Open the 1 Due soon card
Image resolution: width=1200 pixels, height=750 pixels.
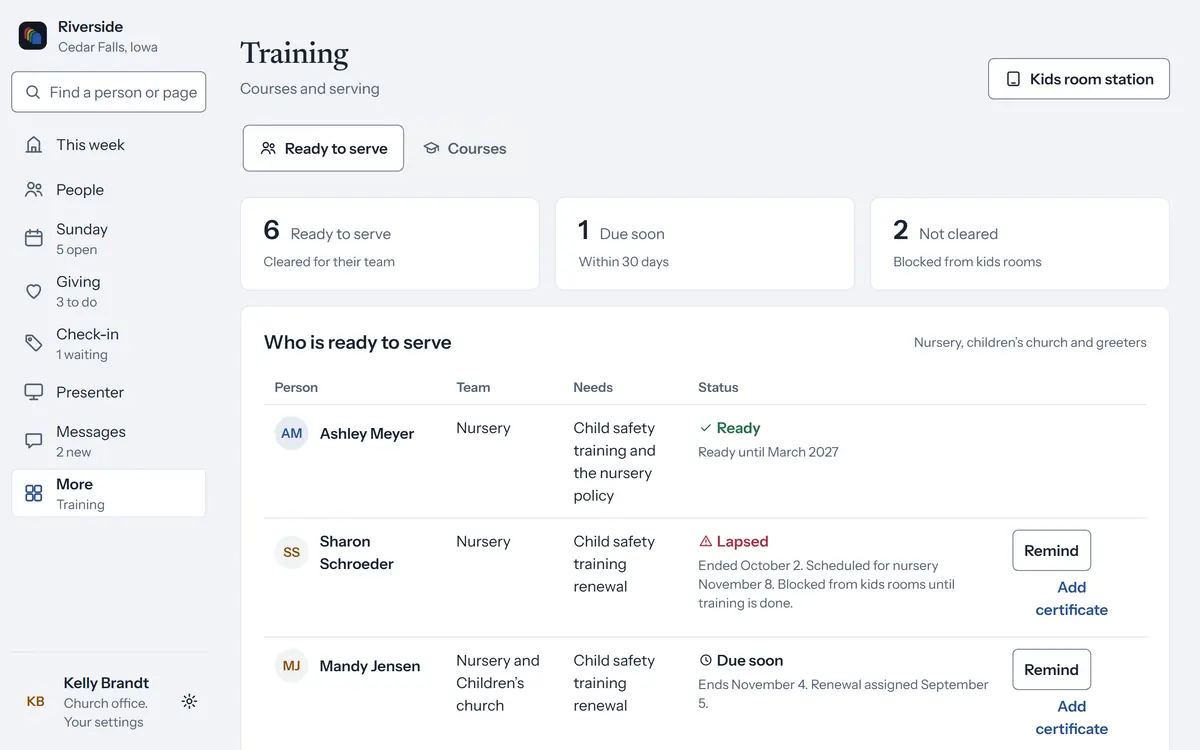(x=705, y=244)
